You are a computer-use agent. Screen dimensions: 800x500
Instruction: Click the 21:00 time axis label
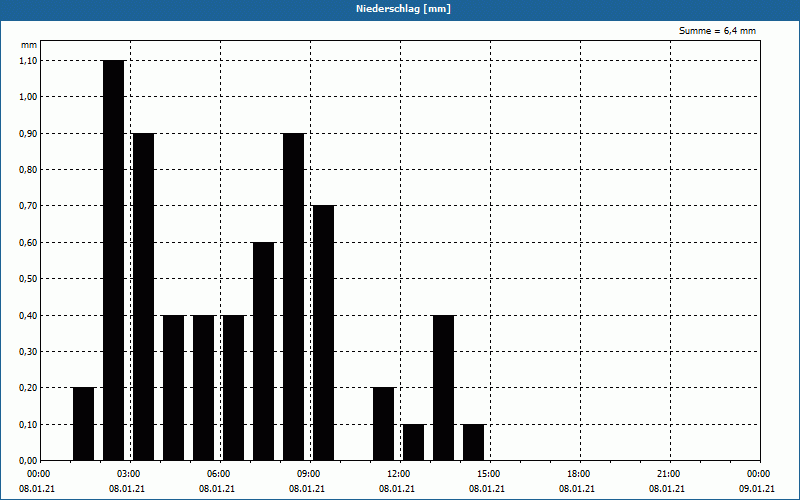(x=668, y=474)
